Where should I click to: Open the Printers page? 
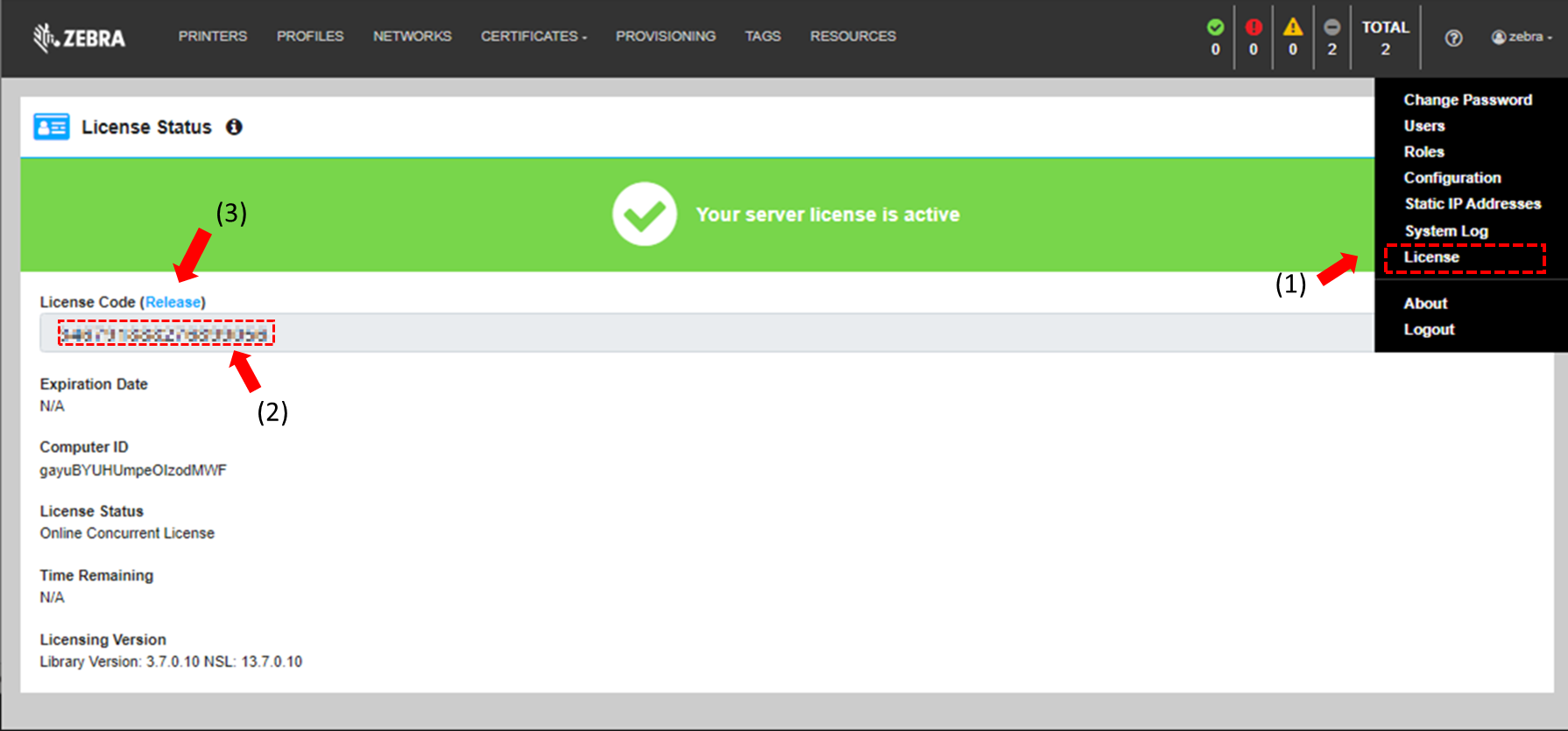tap(213, 37)
